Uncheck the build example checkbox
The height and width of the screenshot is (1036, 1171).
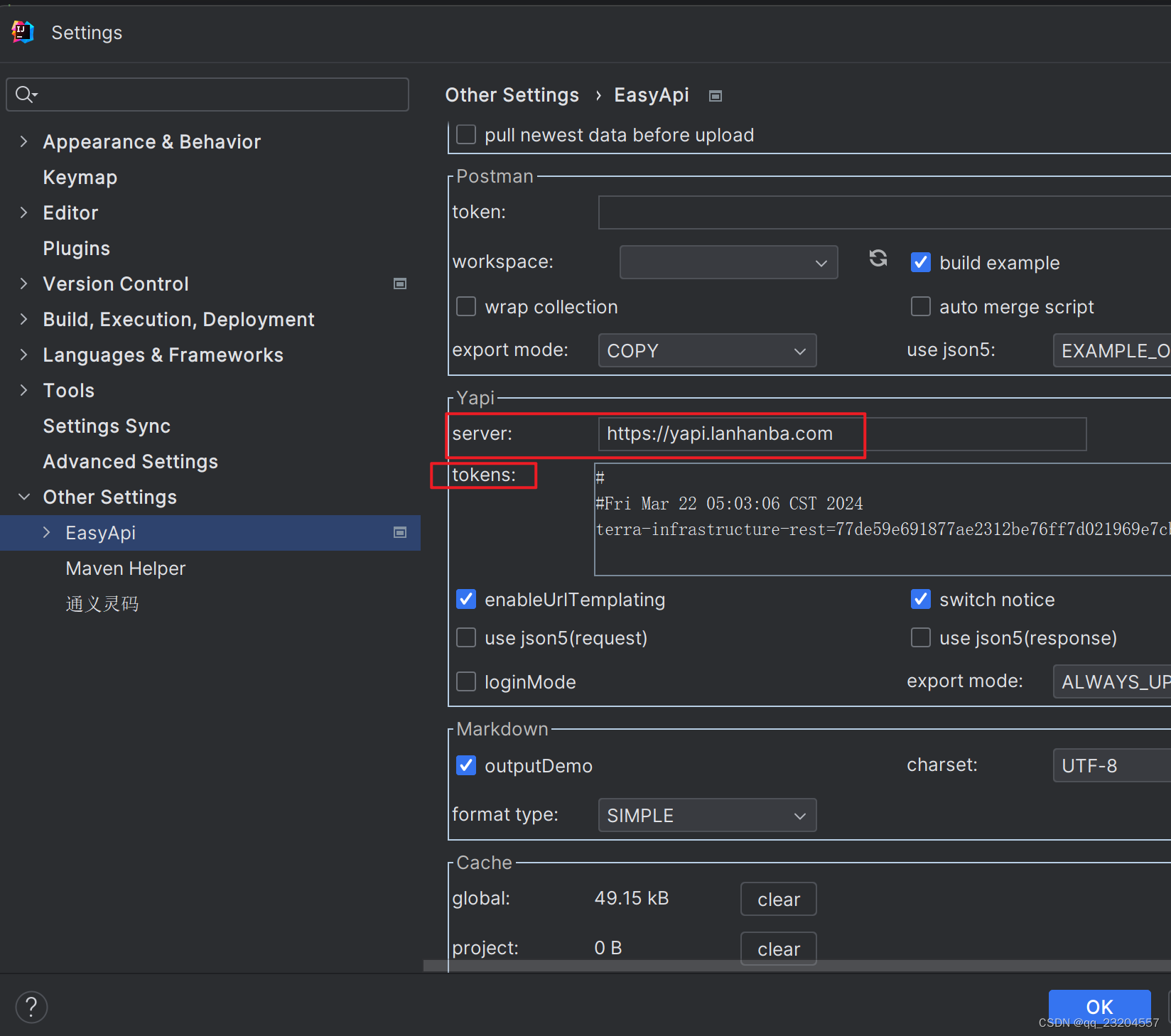(x=921, y=262)
